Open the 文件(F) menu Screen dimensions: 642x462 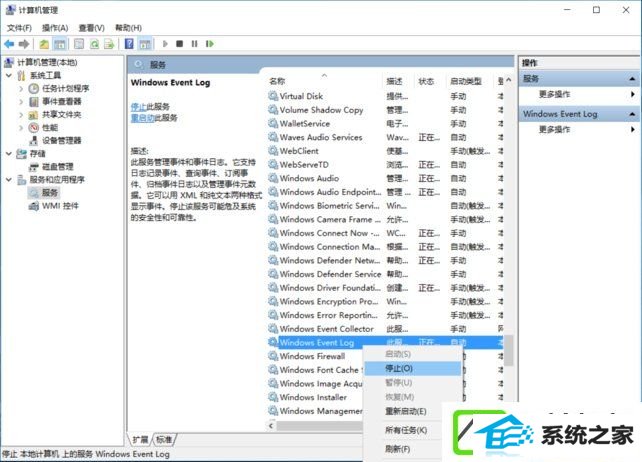click(x=19, y=28)
